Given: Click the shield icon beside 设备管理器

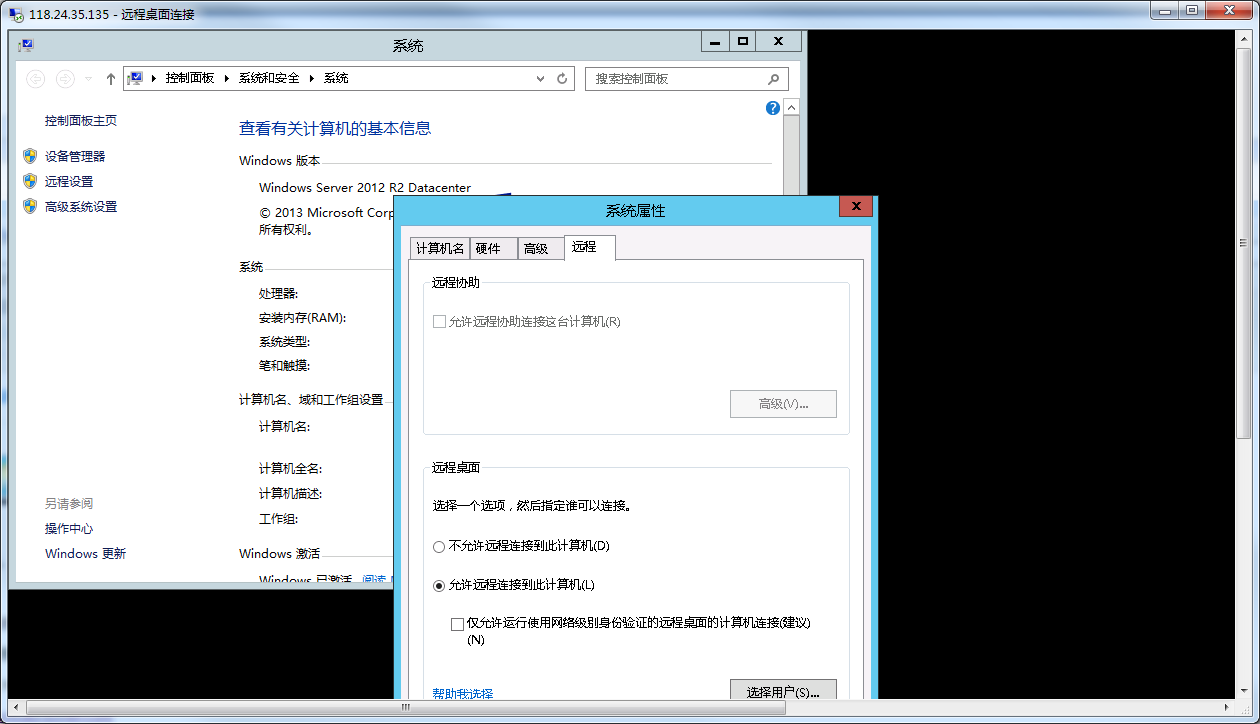Looking at the screenshot, I should click(29, 156).
